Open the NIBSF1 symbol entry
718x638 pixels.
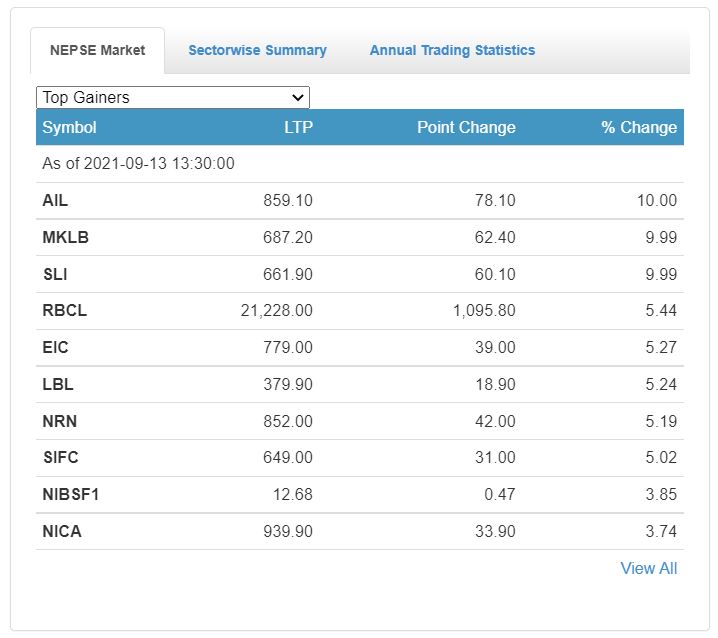68,494
